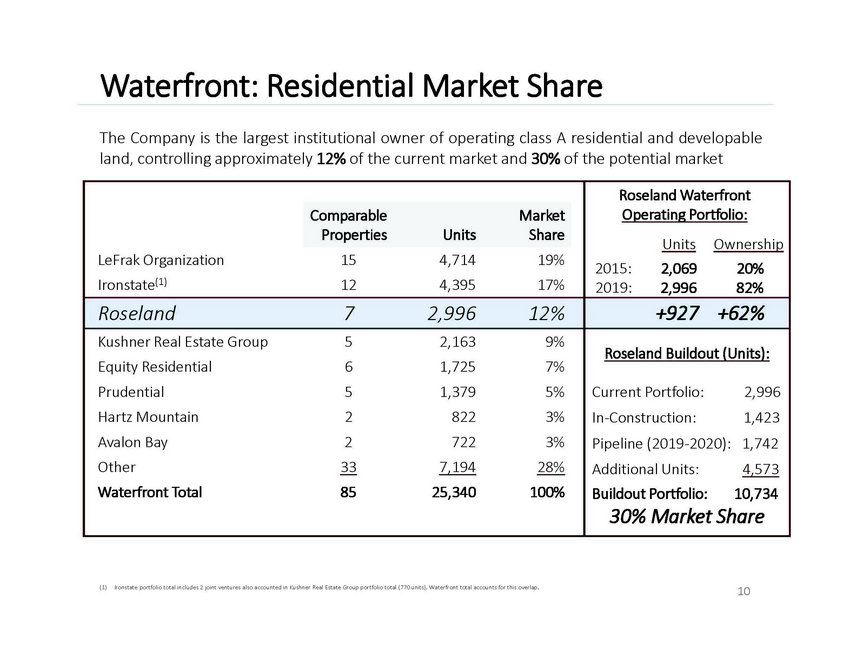Select Prudential's units value '1,379'
The width and height of the screenshot is (850, 657).
coord(457,392)
